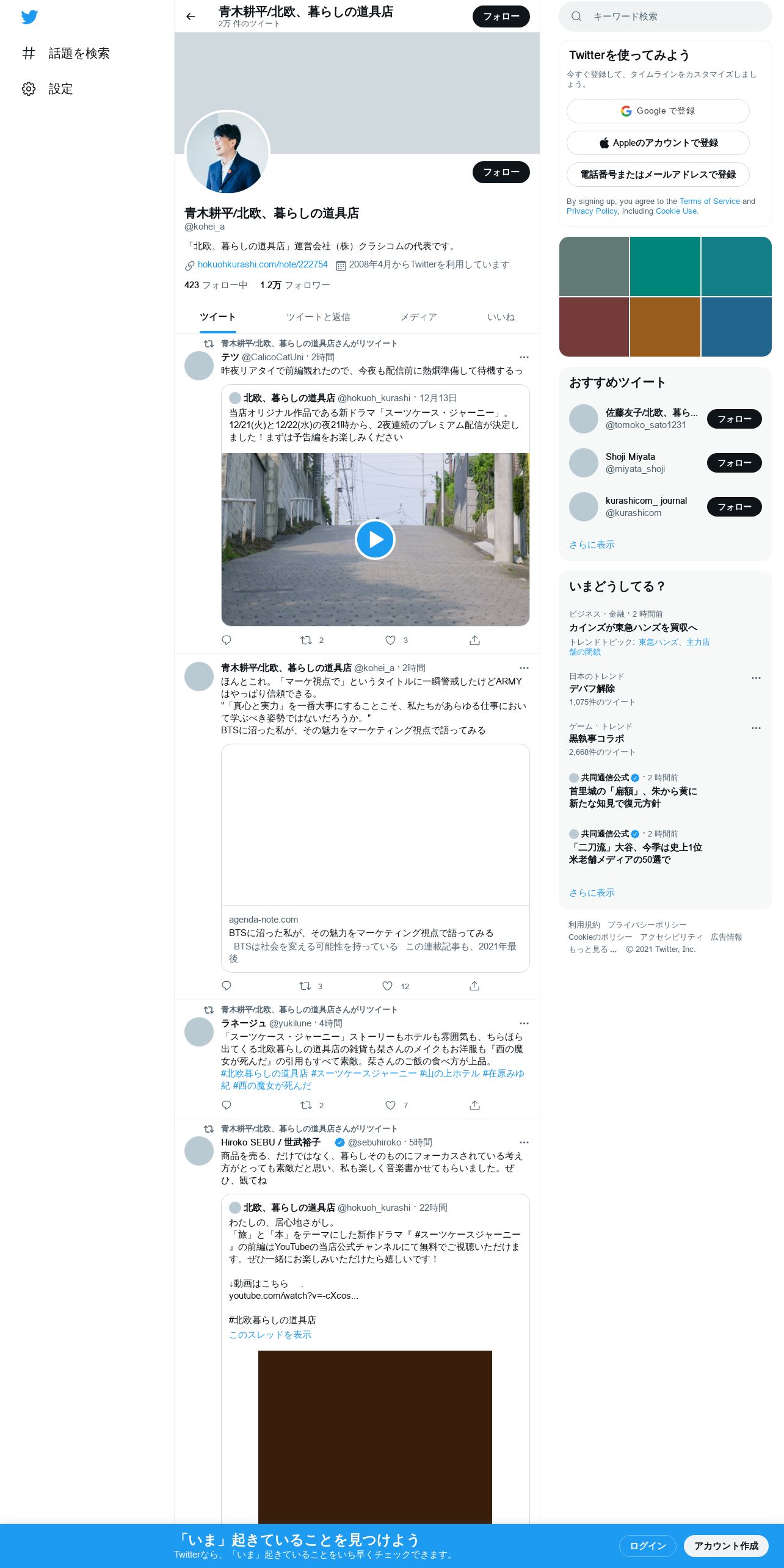Click the Twitter bird logo
The height and width of the screenshot is (1568, 784).
(x=29, y=16)
